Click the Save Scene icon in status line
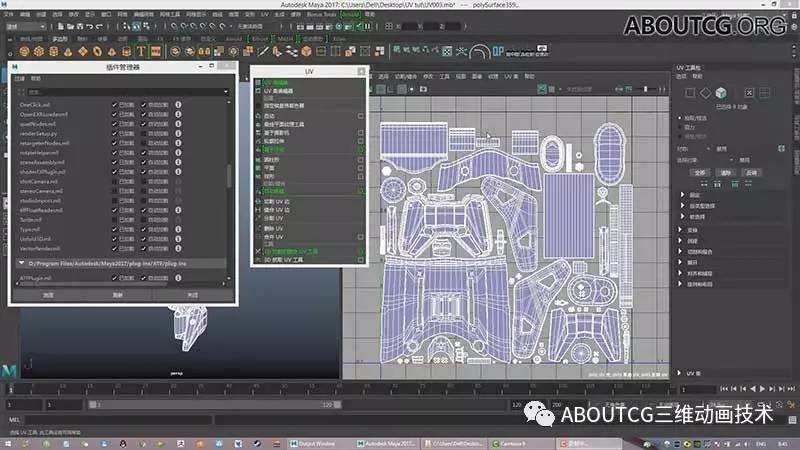This screenshot has height=450, width=800. click(80, 26)
